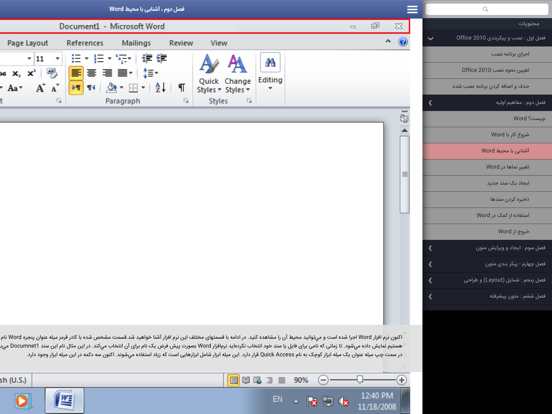
Task: Sort text with A-Z icon
Action: click(x=160, y=87)
